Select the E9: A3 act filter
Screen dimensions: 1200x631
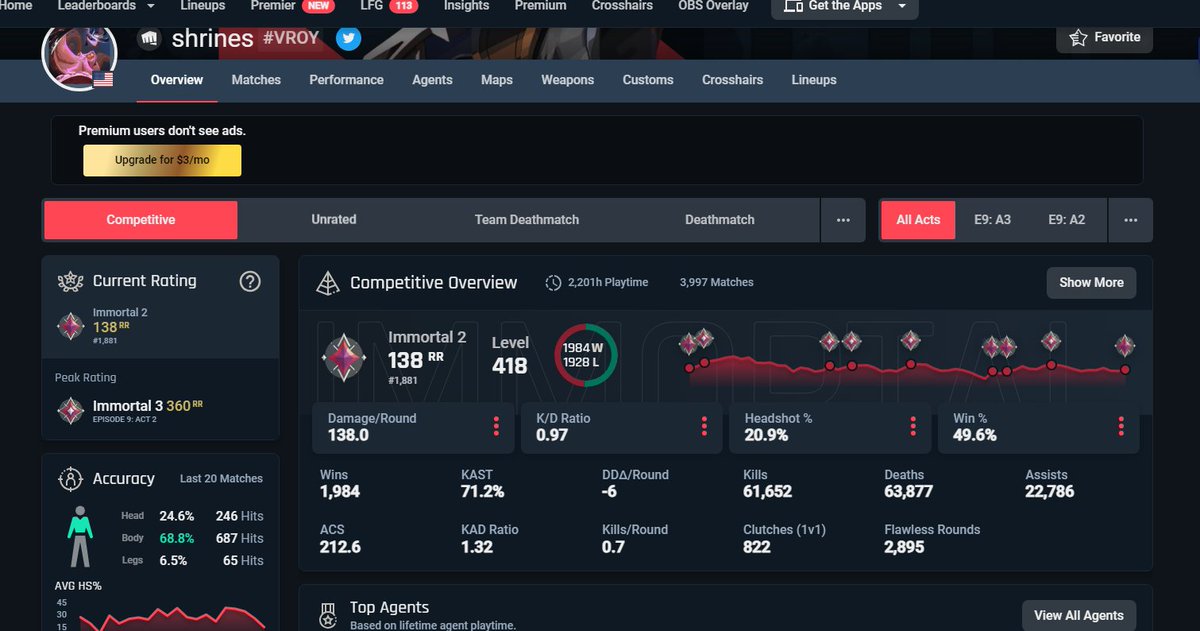[x=992, y=220]
